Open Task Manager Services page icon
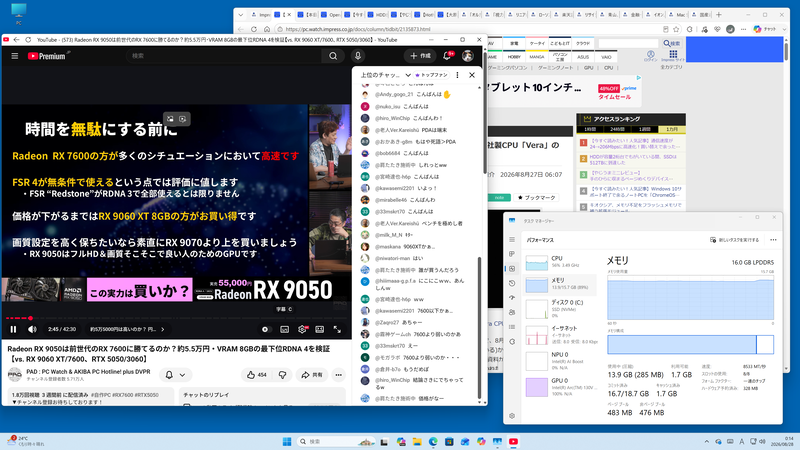The width and height of the screenshot is (800, 450). tap(512, 342)
